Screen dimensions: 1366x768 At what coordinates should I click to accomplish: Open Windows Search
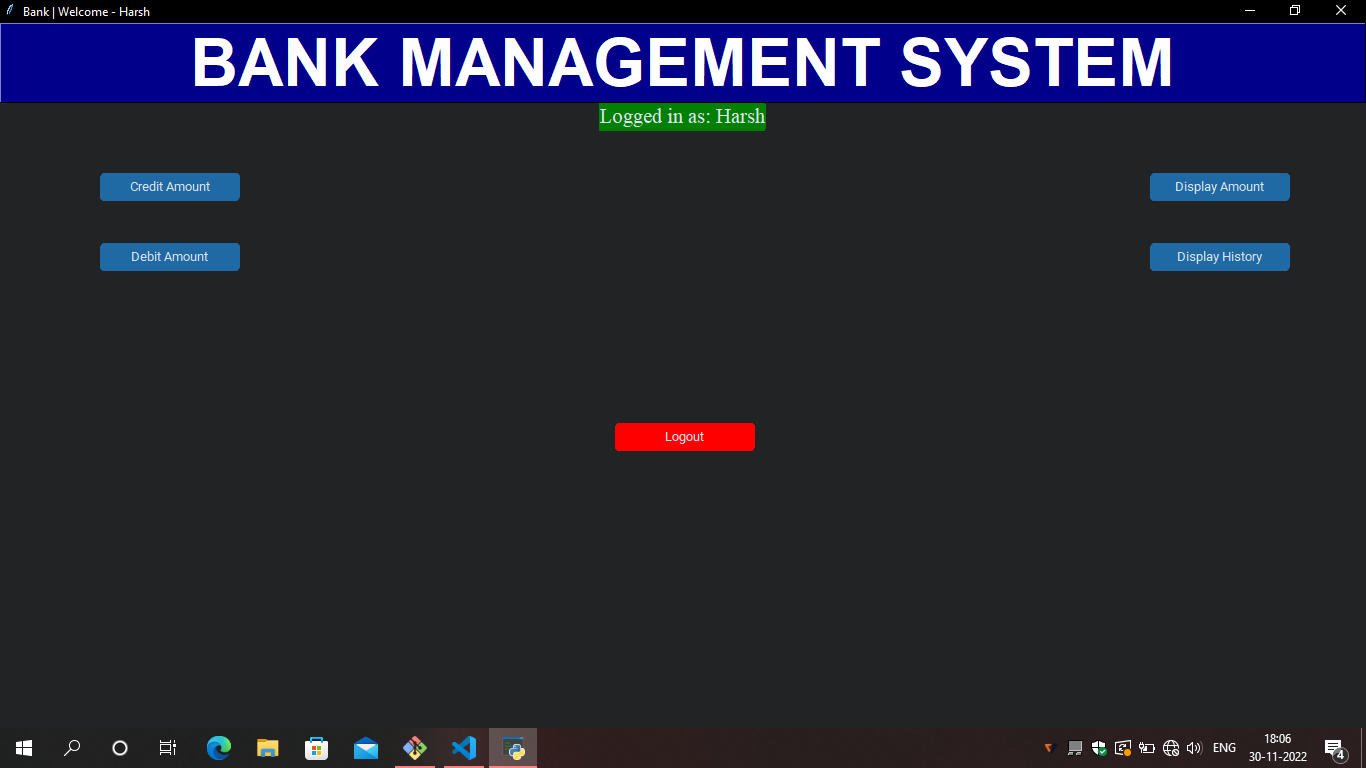[71, 747]
